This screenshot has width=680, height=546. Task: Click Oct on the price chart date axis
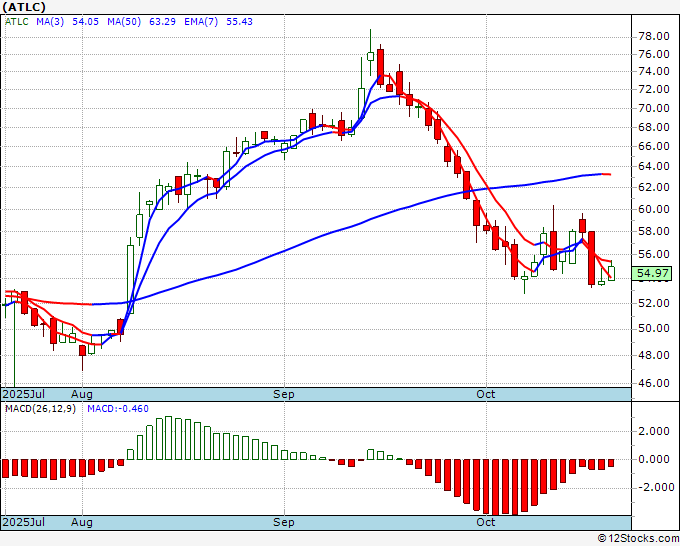coord(486,394)
